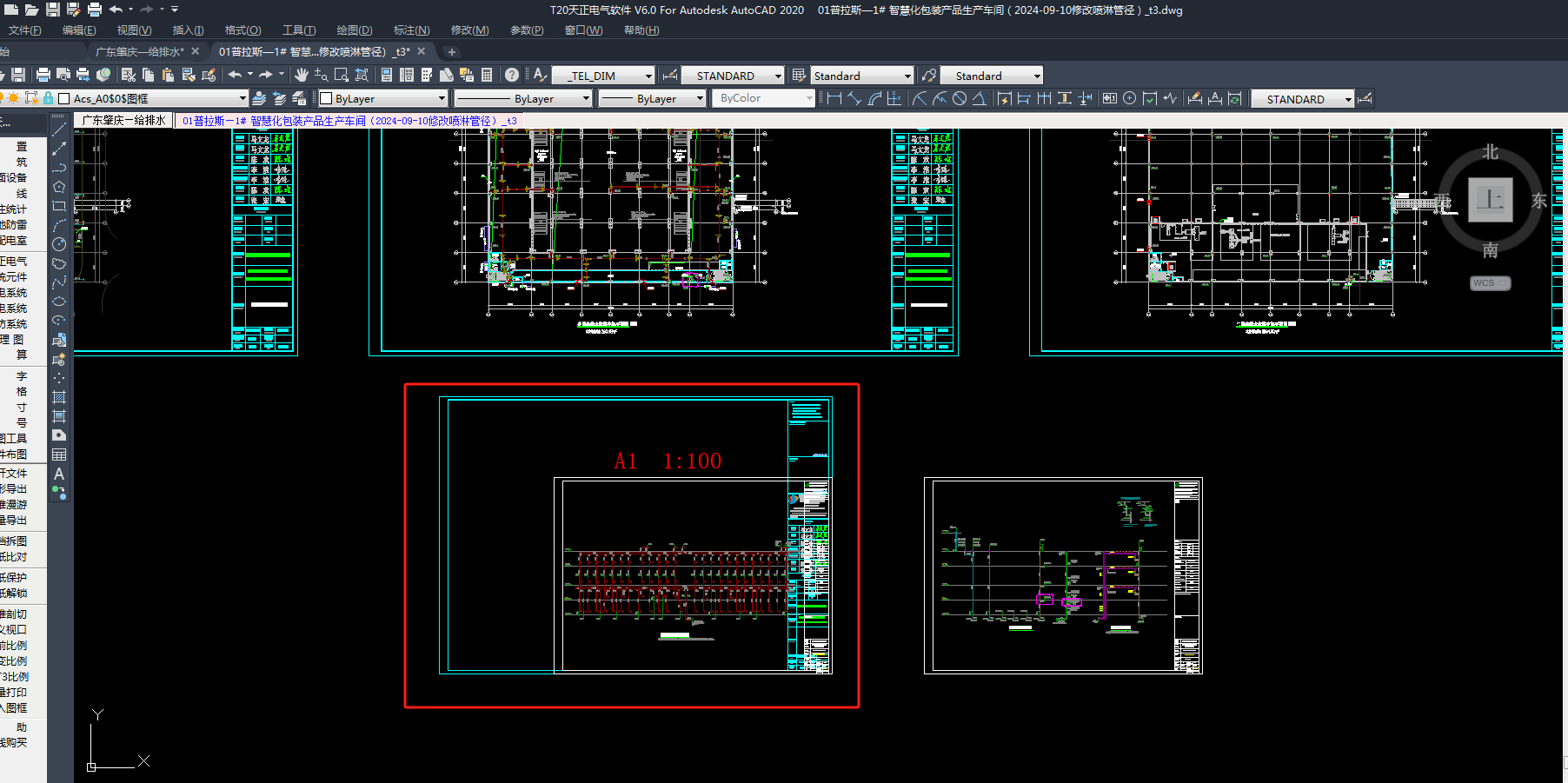This screenshot has width=1568, height=783.
Task: Select the Spline draw tool
Action: click(59, 282)
